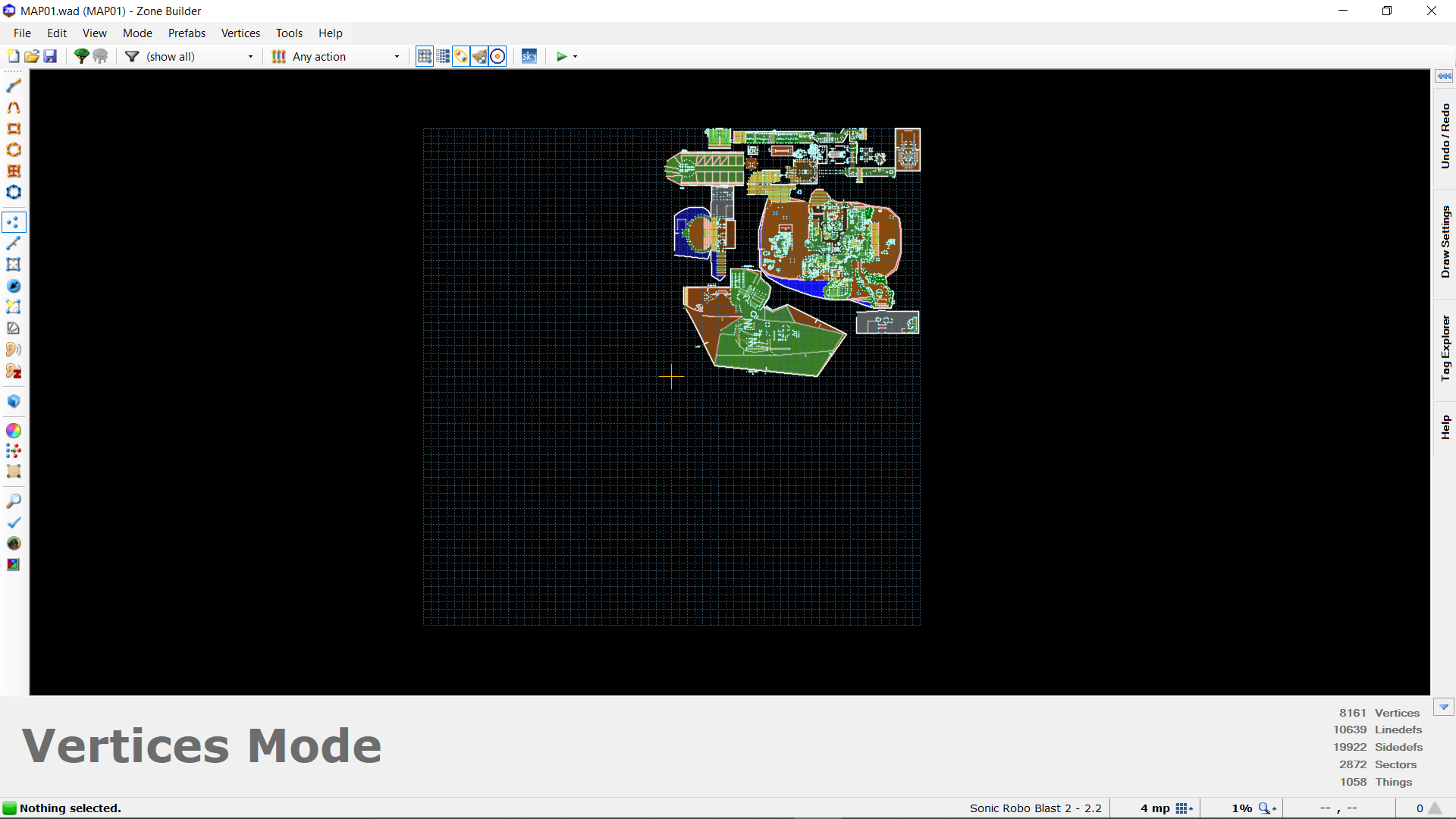Open Sound Environment mode ear icon
This screenshot has width=1456, height=819.
14,371
